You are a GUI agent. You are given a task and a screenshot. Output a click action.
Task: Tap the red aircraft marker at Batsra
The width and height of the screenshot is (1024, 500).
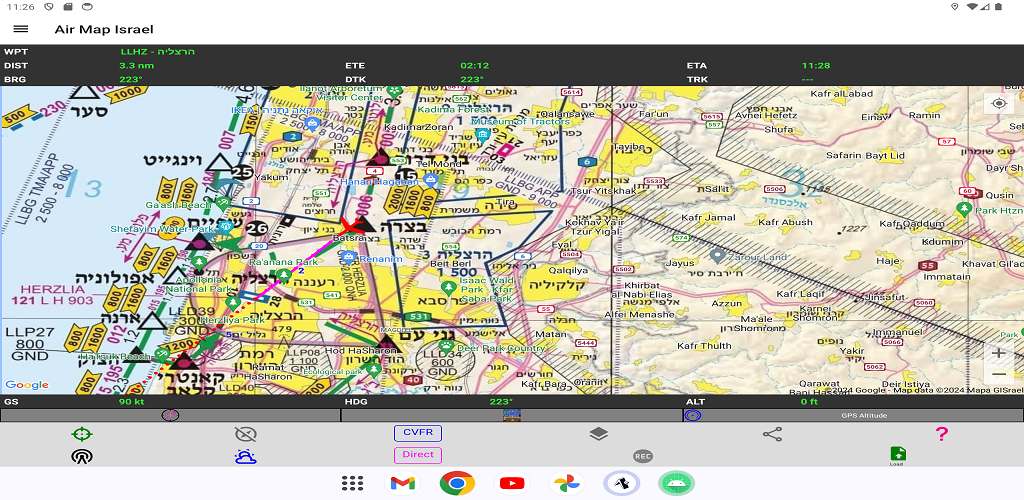351,226
